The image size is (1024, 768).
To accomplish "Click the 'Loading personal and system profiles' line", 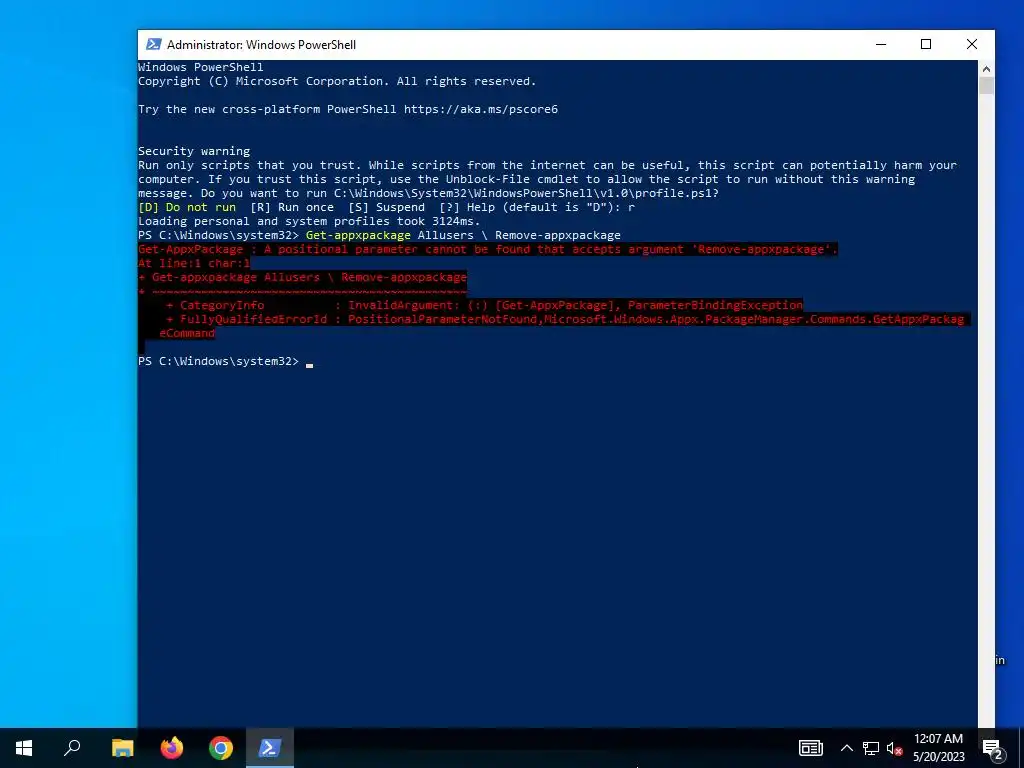I will (309, 221).
